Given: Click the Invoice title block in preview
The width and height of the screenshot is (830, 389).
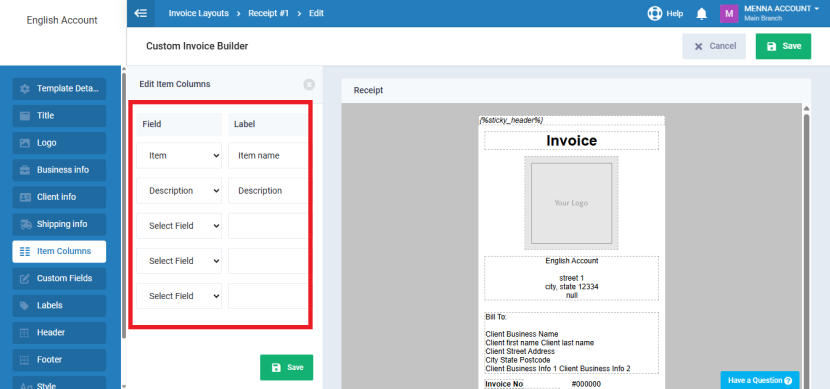Looking at the screenshot, I should coord(571,141).
